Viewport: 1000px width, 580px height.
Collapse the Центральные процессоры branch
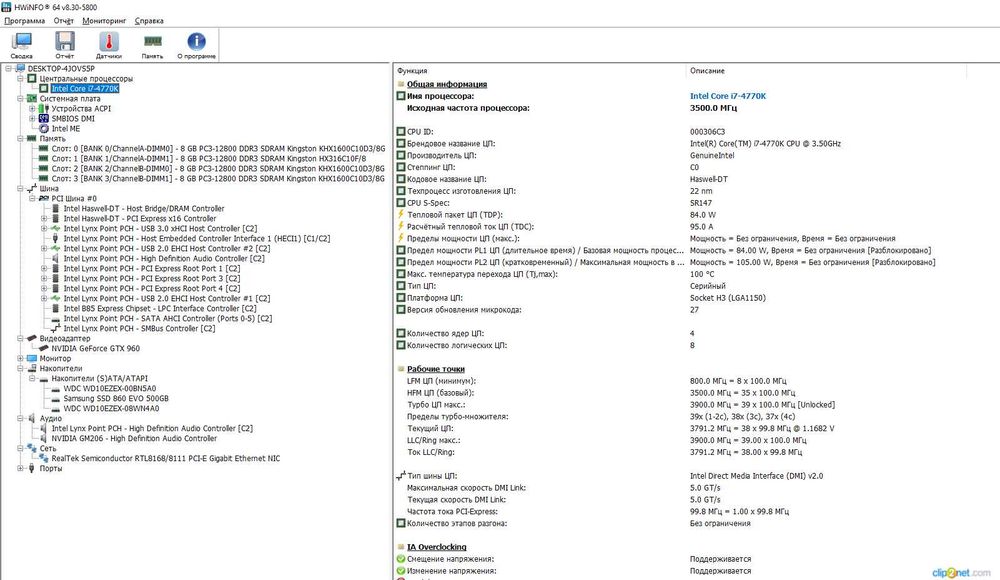(x=20, y=78)
